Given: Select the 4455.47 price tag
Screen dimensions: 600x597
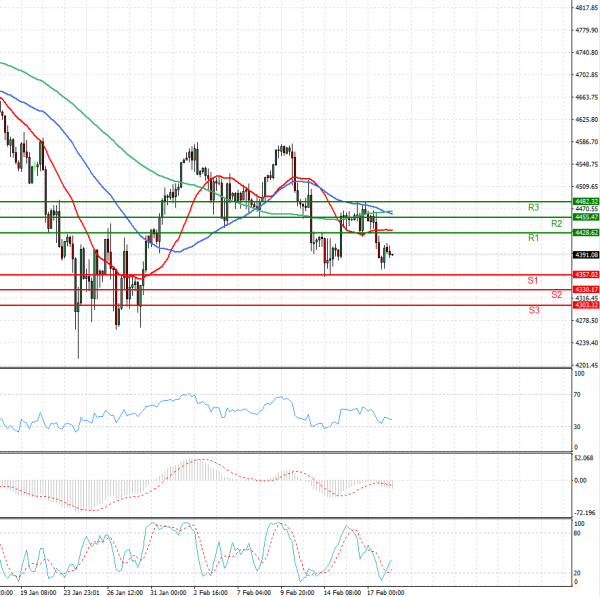Looking at the screenshot, I should [586, 217].
